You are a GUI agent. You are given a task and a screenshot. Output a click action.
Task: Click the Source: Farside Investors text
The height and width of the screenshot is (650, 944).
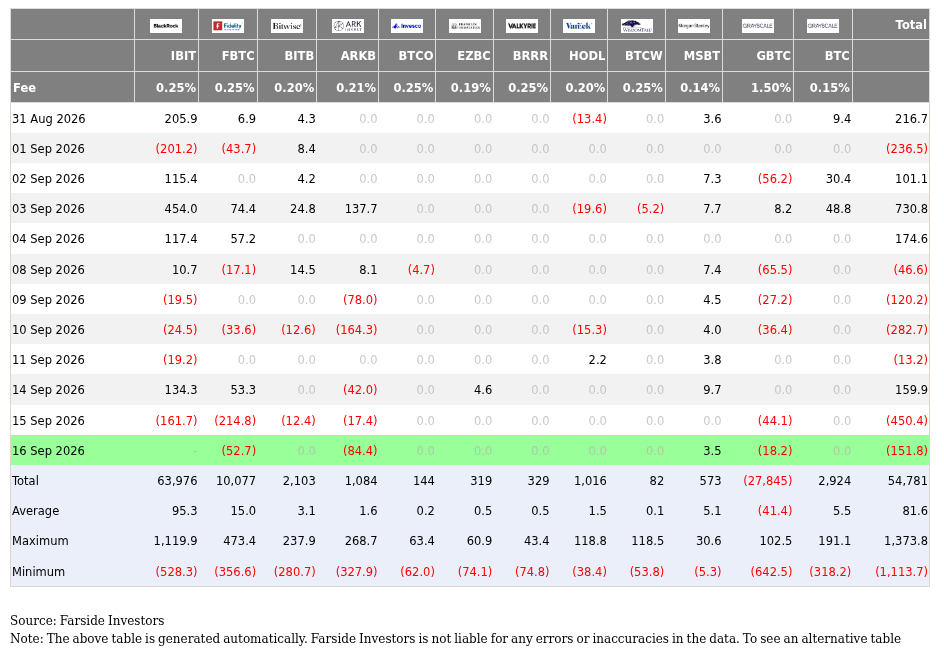pos(87,621)
